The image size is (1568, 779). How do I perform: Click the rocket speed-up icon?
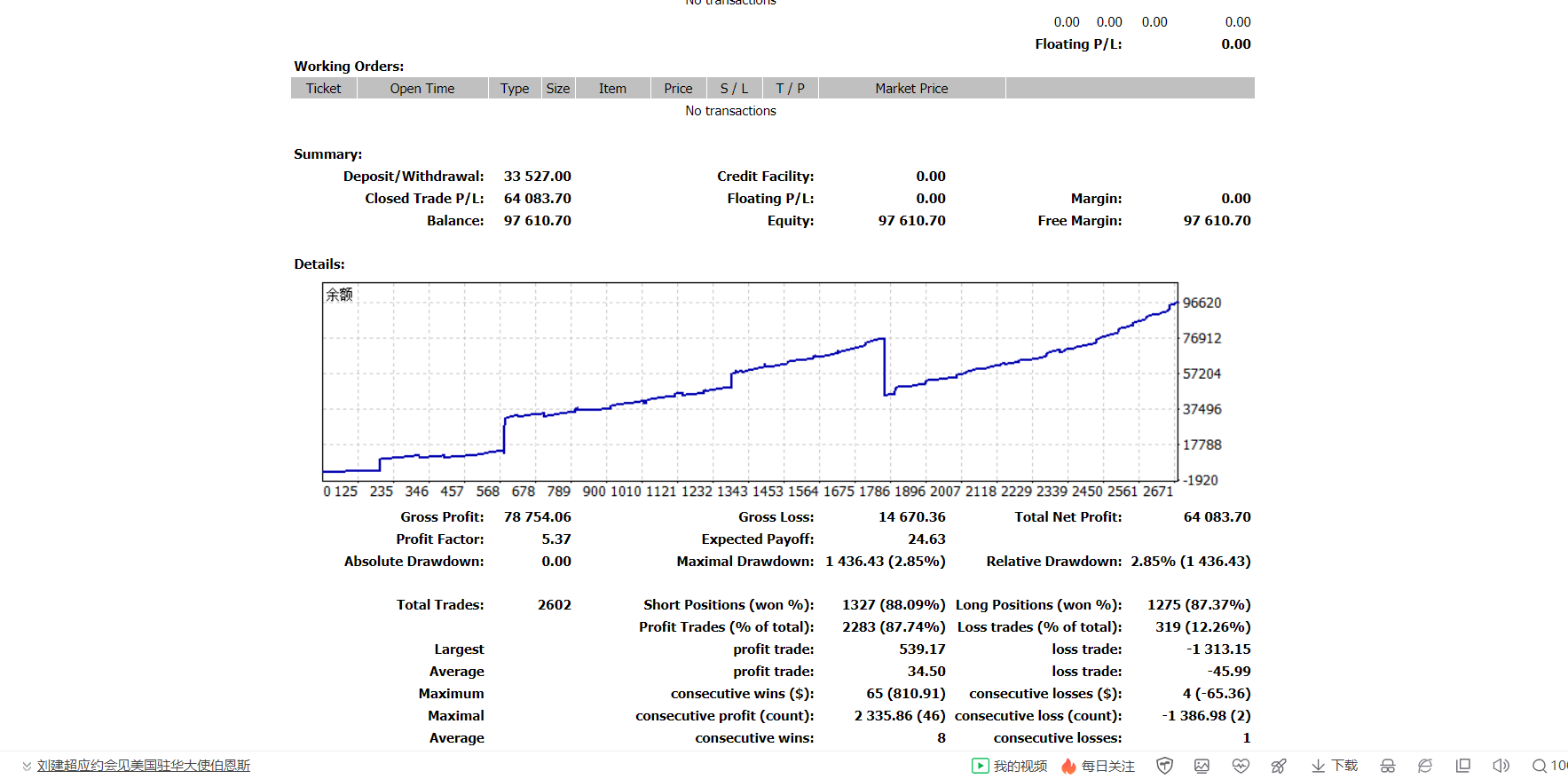(1279, 766)
